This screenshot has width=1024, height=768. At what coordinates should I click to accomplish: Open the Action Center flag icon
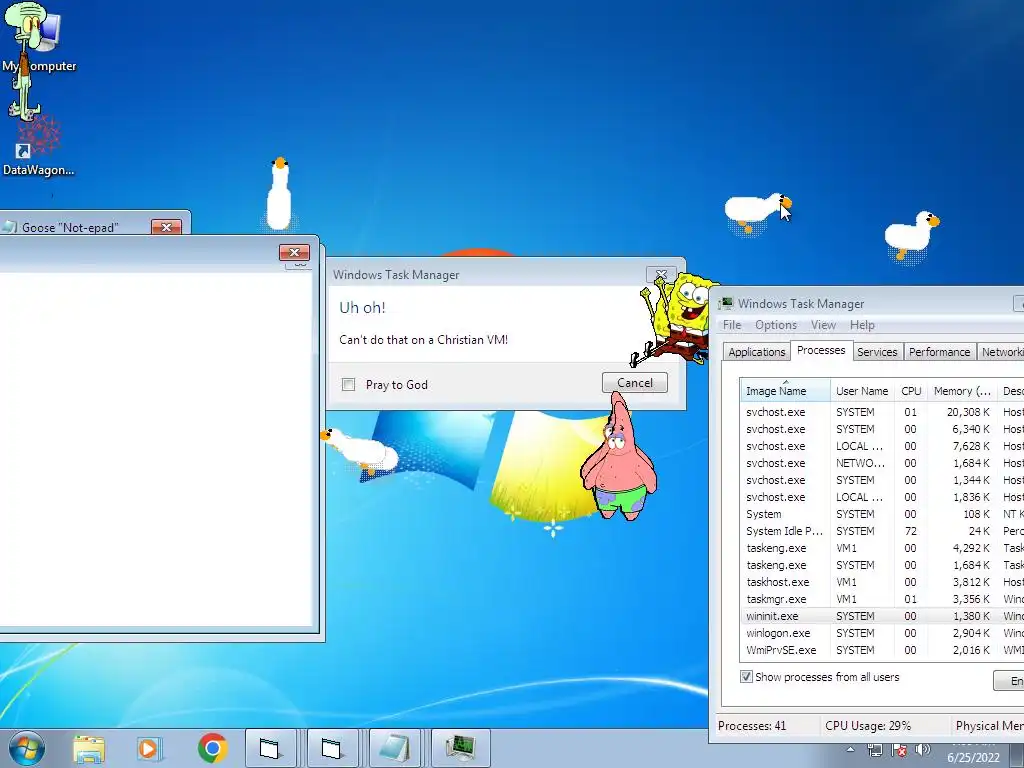pyautogui.click(x=899, y=750)
